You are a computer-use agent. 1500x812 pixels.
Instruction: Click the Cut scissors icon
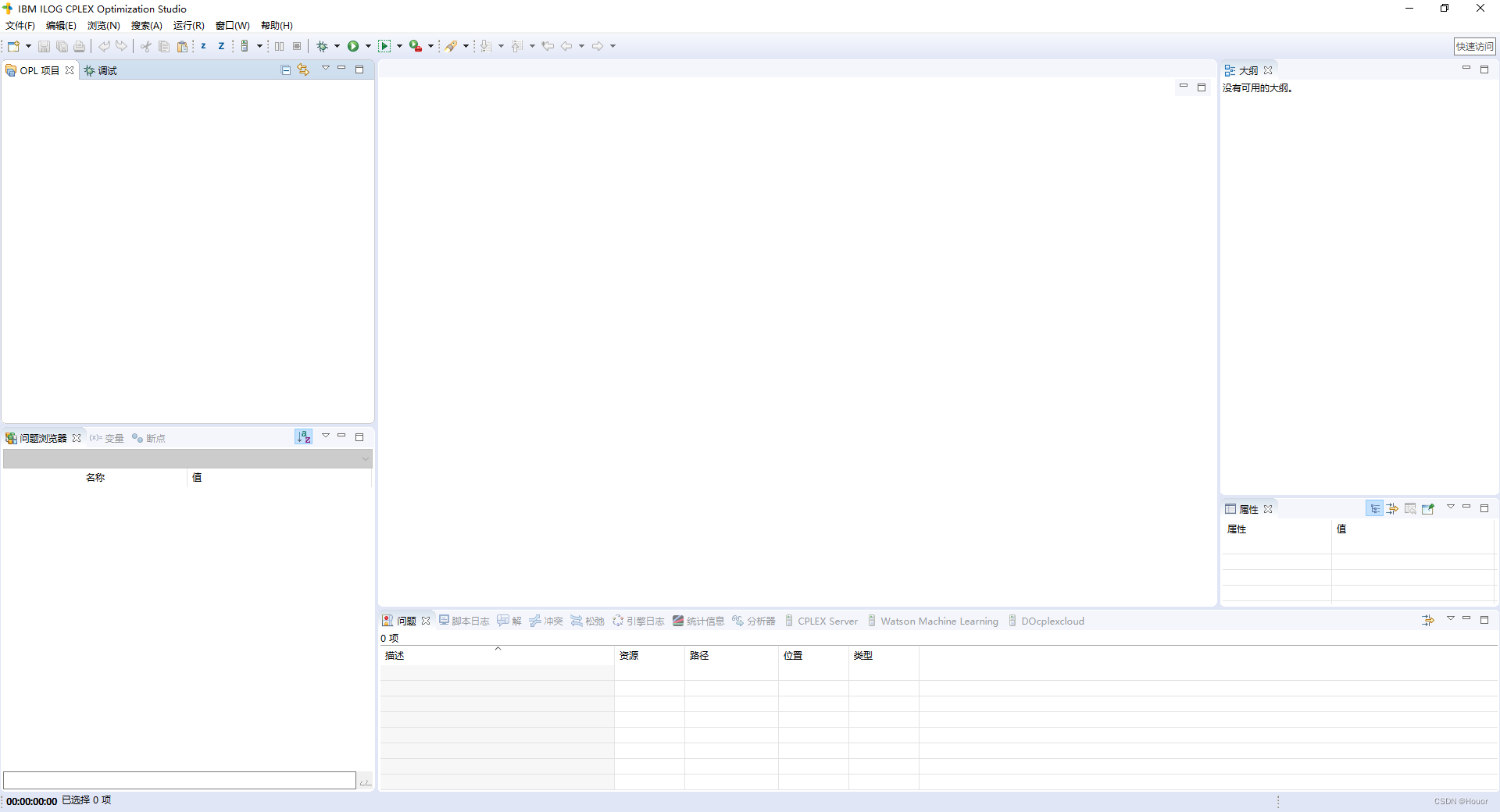[x=146, y=46]
